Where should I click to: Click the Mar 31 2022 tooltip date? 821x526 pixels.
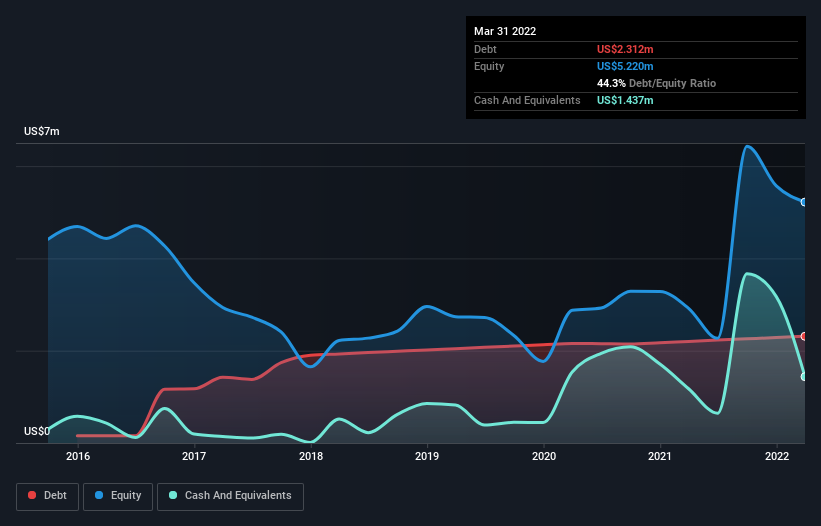coord(505,31)
